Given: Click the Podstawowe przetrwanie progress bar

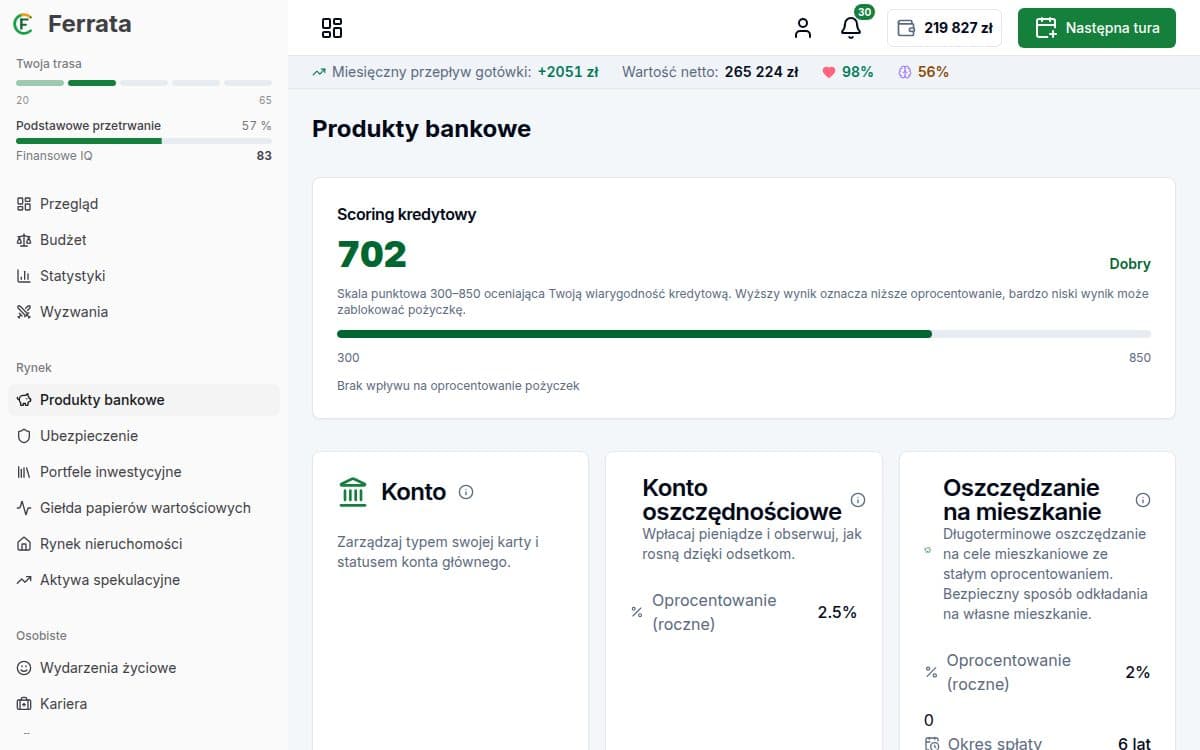Looking at the screenshot, I should 144,141.
